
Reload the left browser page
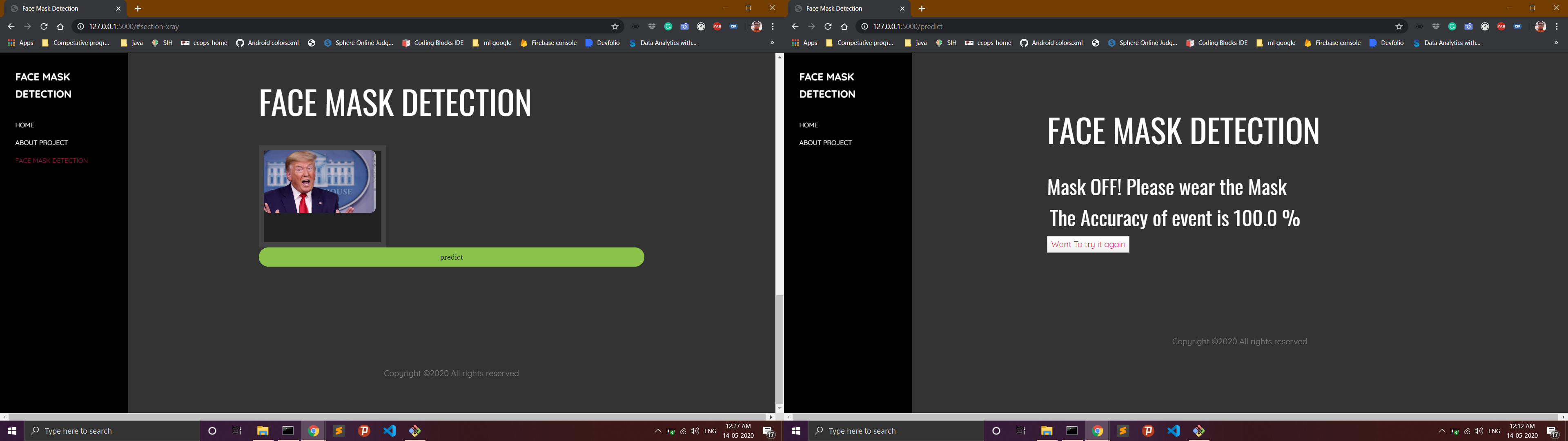pos(44,26)
